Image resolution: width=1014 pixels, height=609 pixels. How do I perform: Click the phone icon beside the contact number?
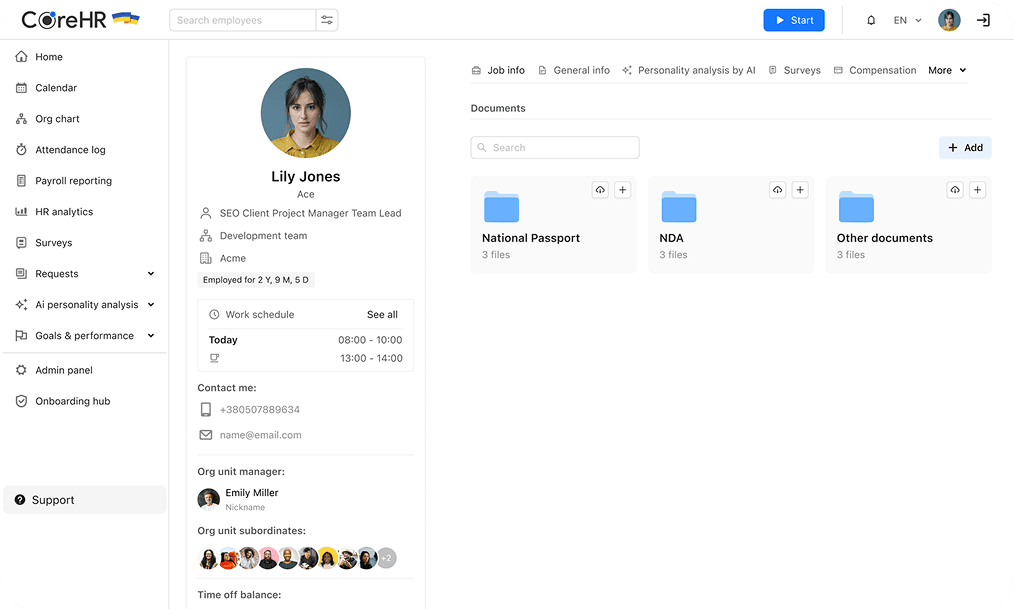tap(206, 409)
